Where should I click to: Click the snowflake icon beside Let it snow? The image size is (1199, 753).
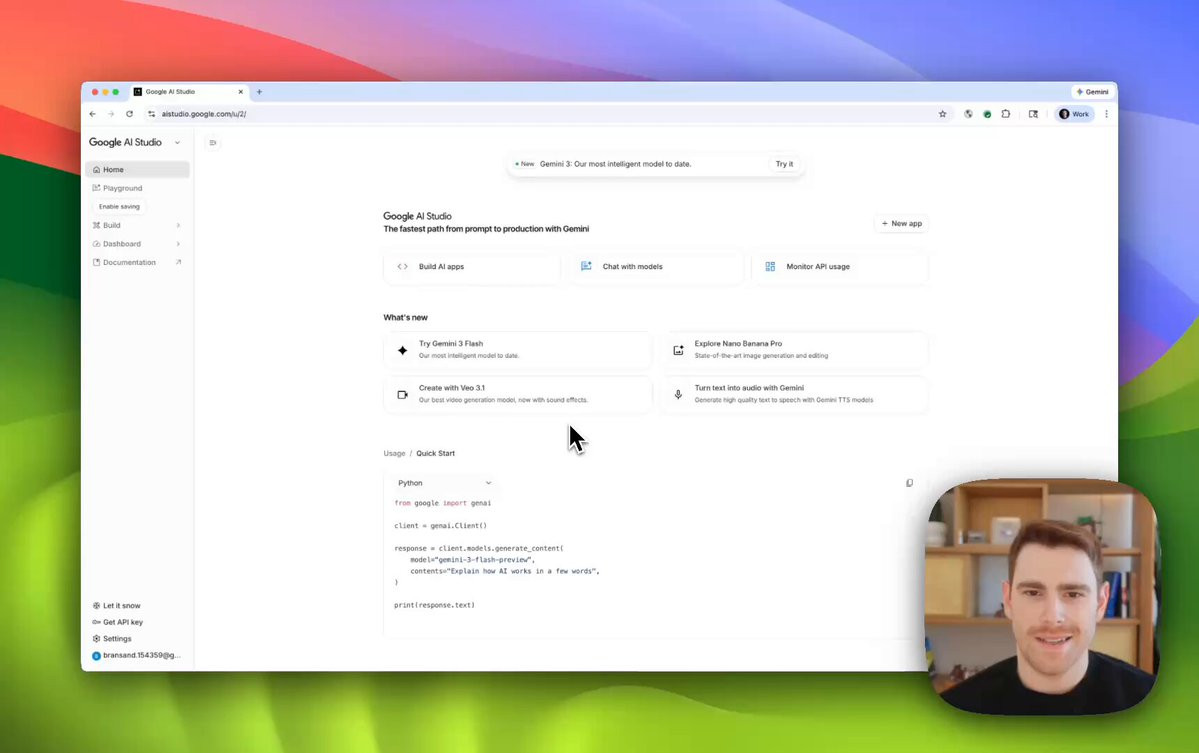coord(96,605)
